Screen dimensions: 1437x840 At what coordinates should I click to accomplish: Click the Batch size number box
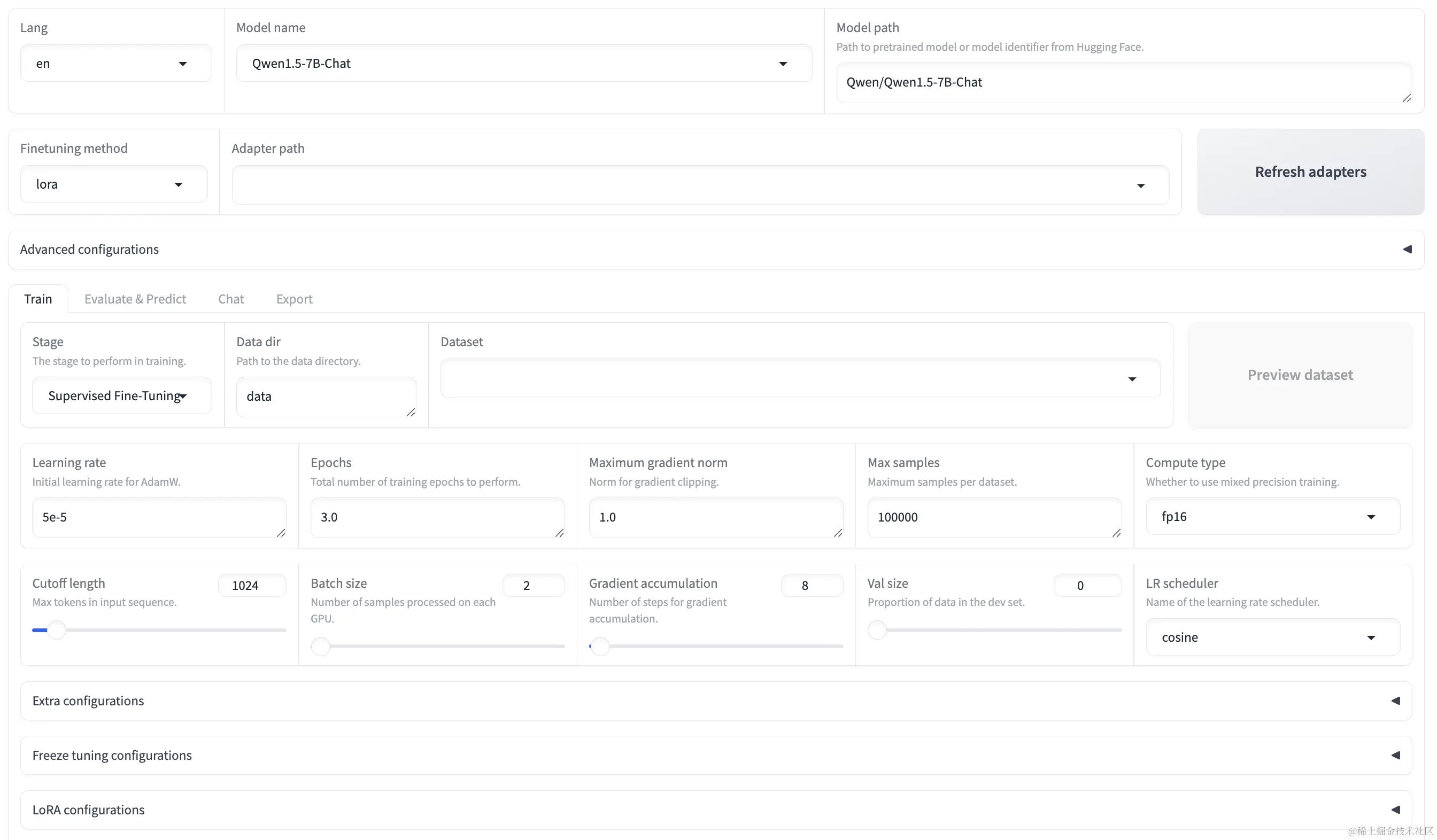click(532, 586)
